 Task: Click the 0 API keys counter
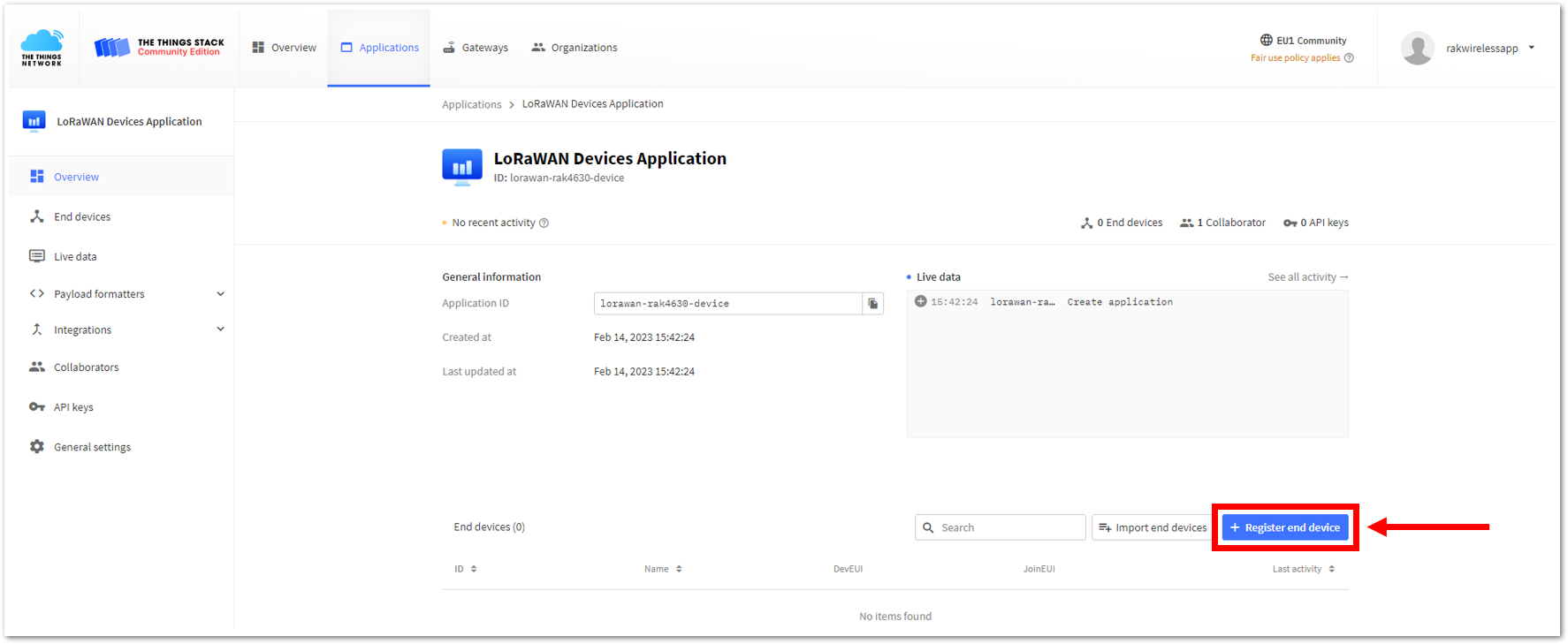coord(1316,223)
